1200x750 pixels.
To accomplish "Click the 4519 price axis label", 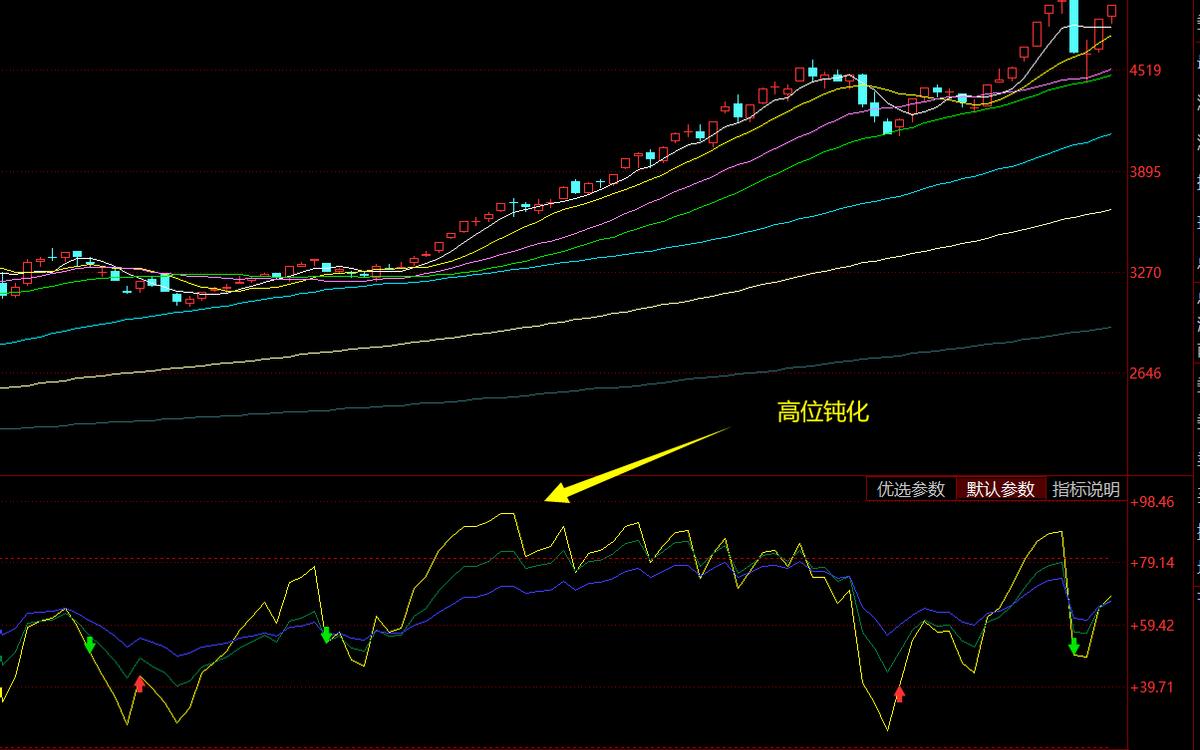I will [1145, 70].
